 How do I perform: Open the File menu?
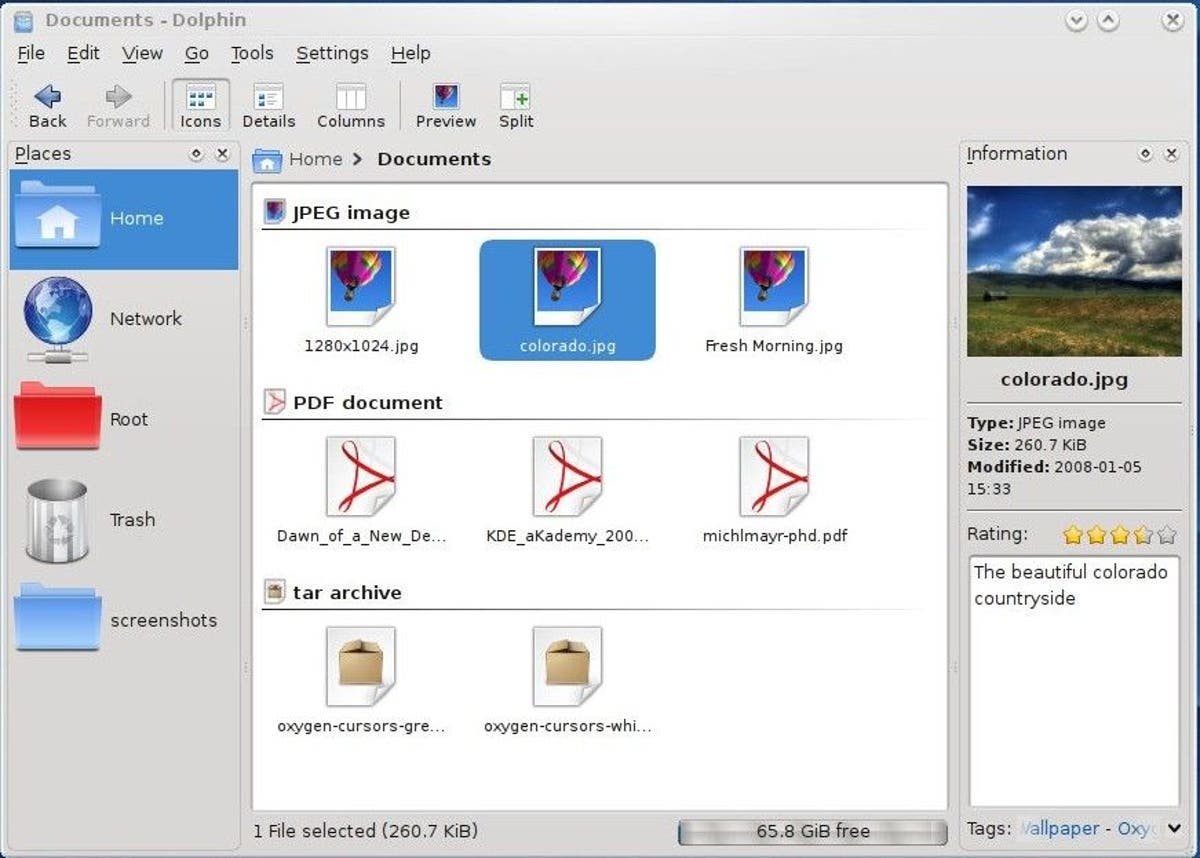point(31,53)
